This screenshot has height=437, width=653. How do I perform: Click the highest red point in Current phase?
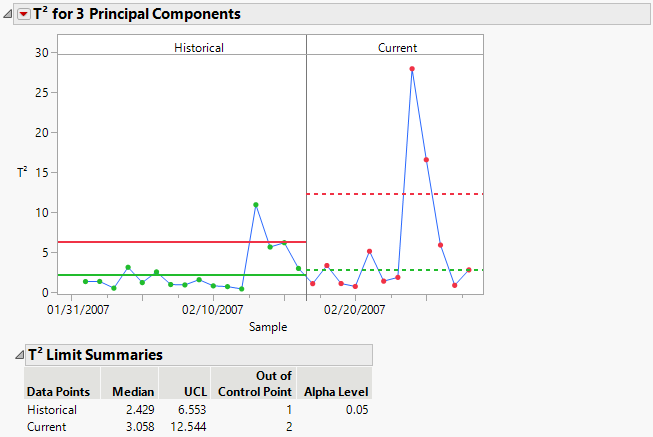click(x=412, y=69)
